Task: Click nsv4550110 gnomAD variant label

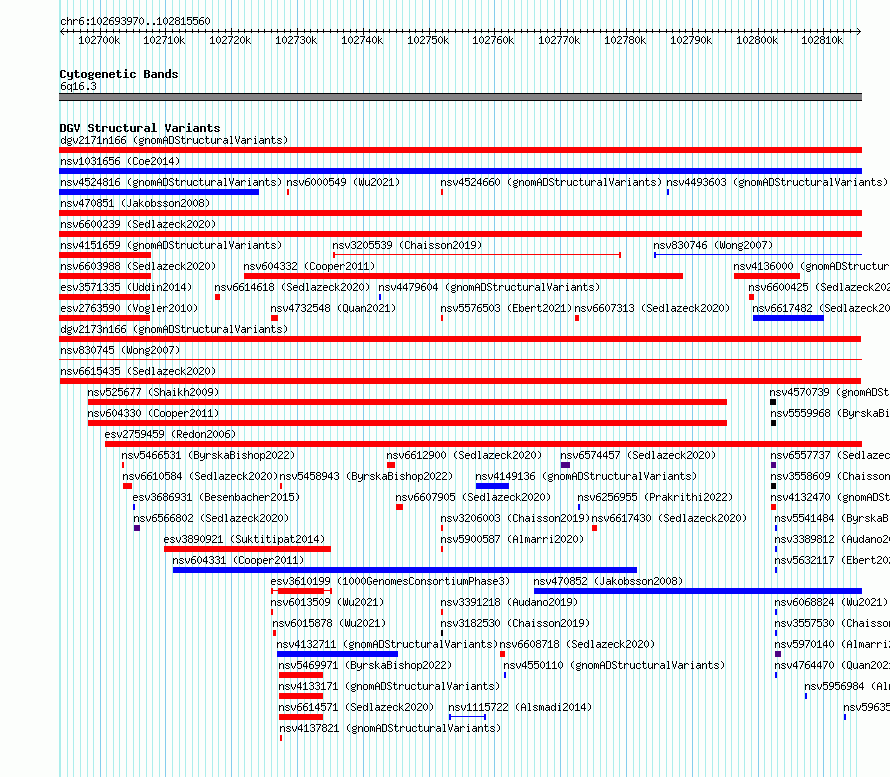Action: tap(614, 665)
